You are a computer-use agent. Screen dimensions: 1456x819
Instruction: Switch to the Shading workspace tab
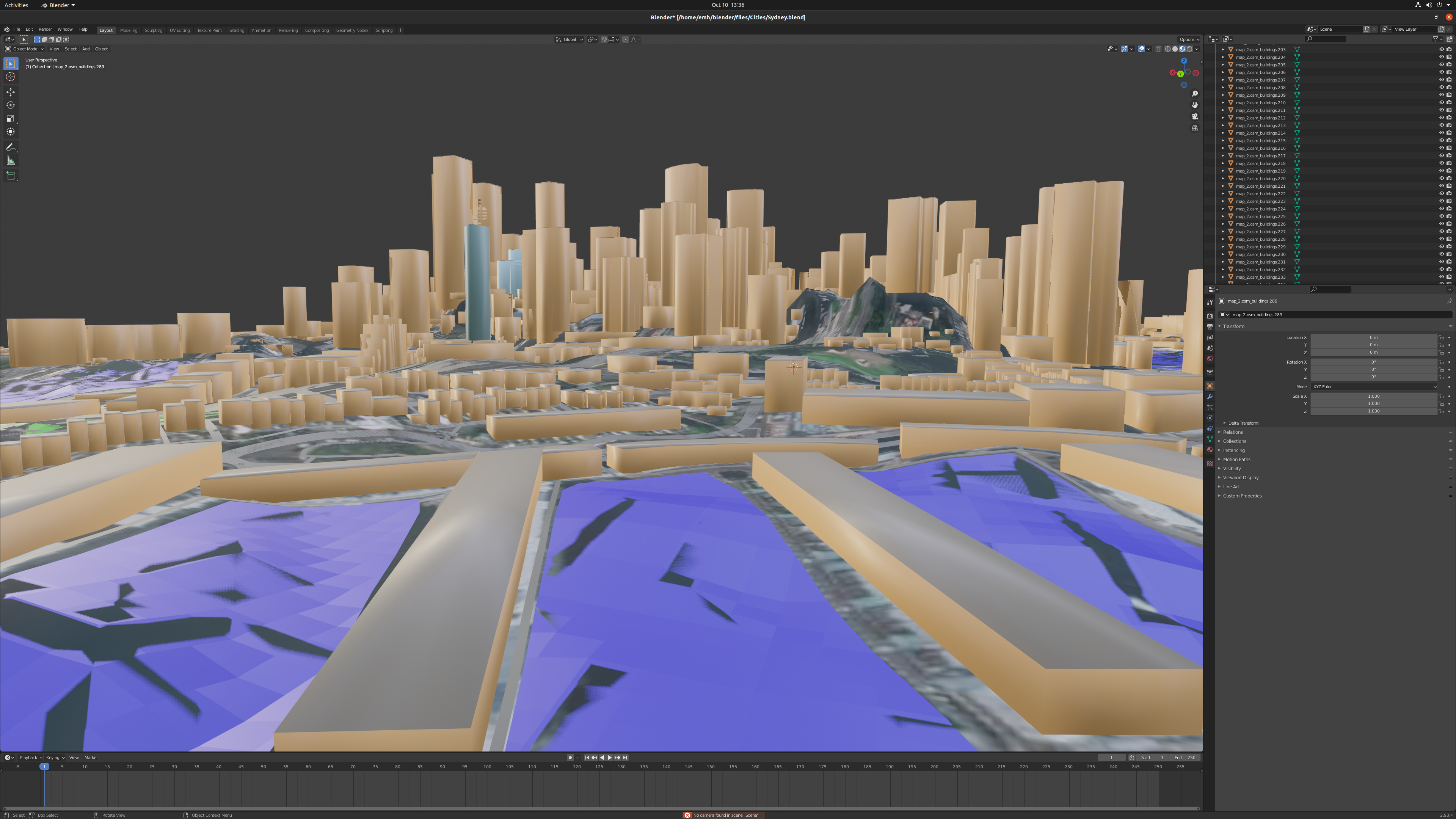[236, 30]
